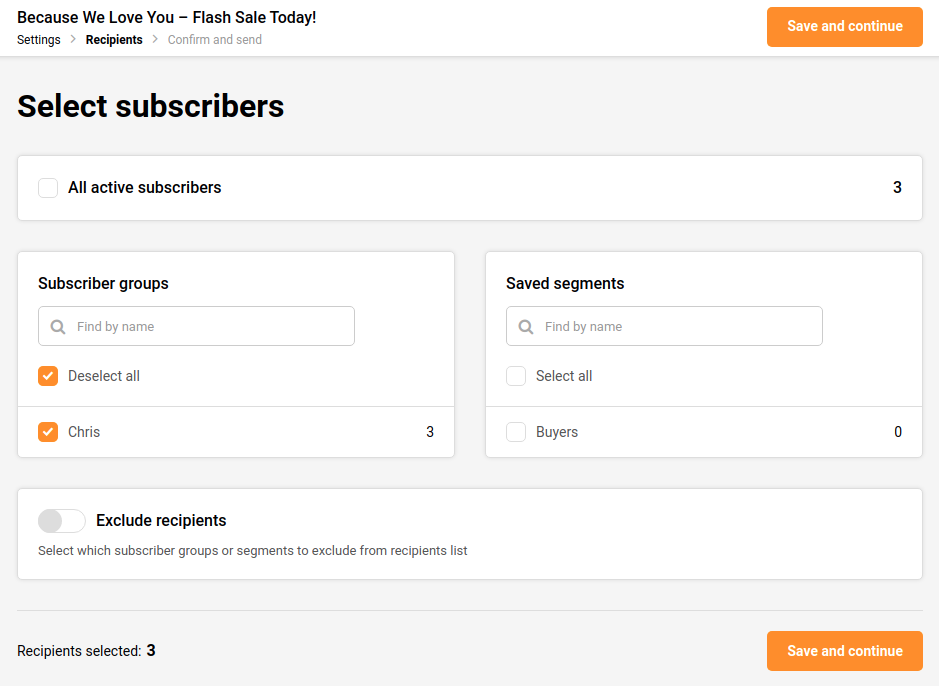The width and height of the screenshot is (939, 686).
Task: Check the All active subscribers checkbox
Action: coord(48,188)
